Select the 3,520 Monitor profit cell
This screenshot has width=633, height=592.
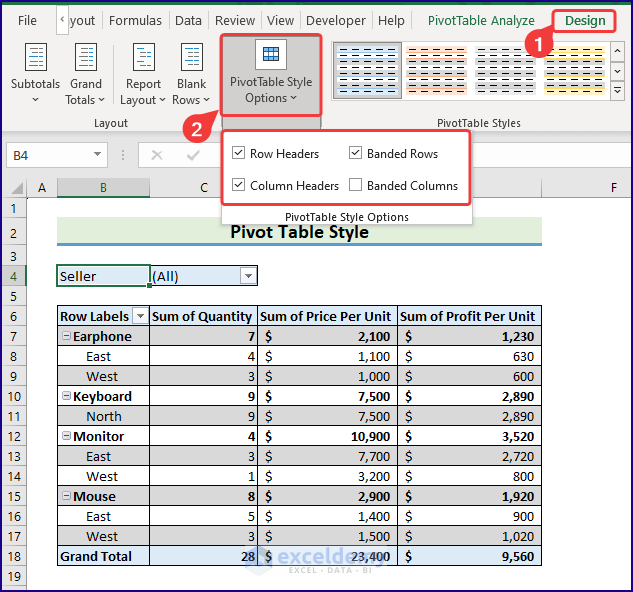pyautogui.click(x=469, y=436)
